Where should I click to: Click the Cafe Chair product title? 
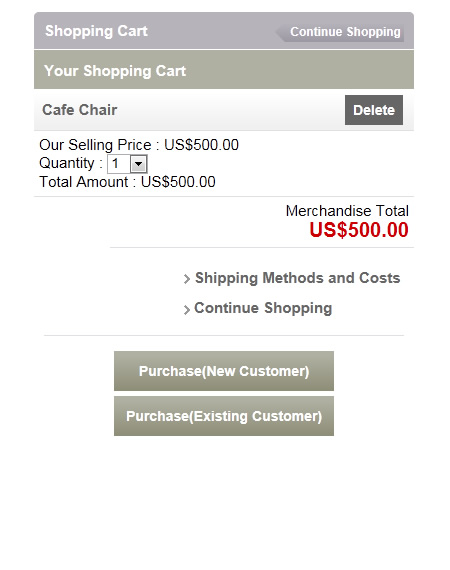pos(80,110)
